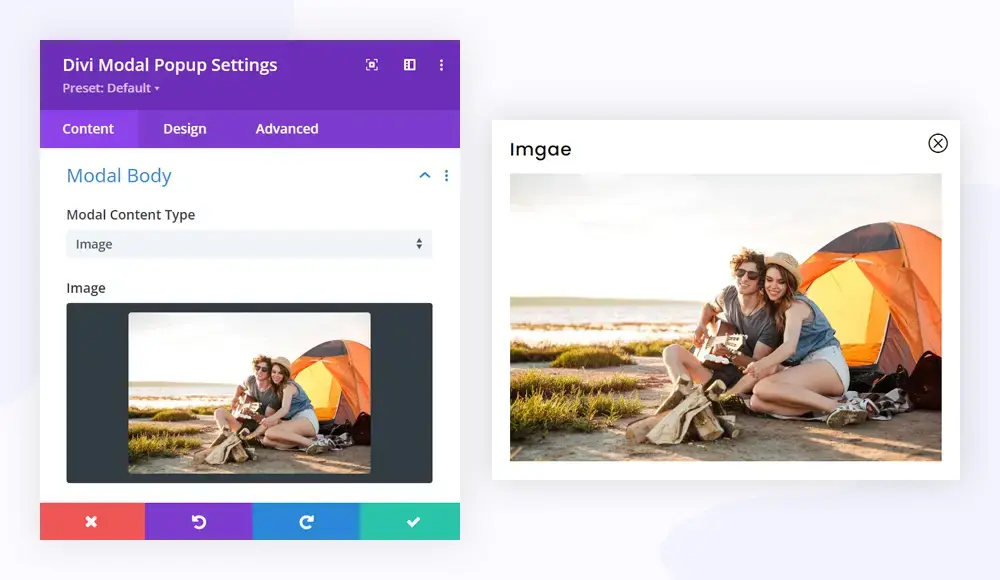Screen dimensions: 1000x580
Task: Discard changes with the red X button
Action: coord(92,521)
